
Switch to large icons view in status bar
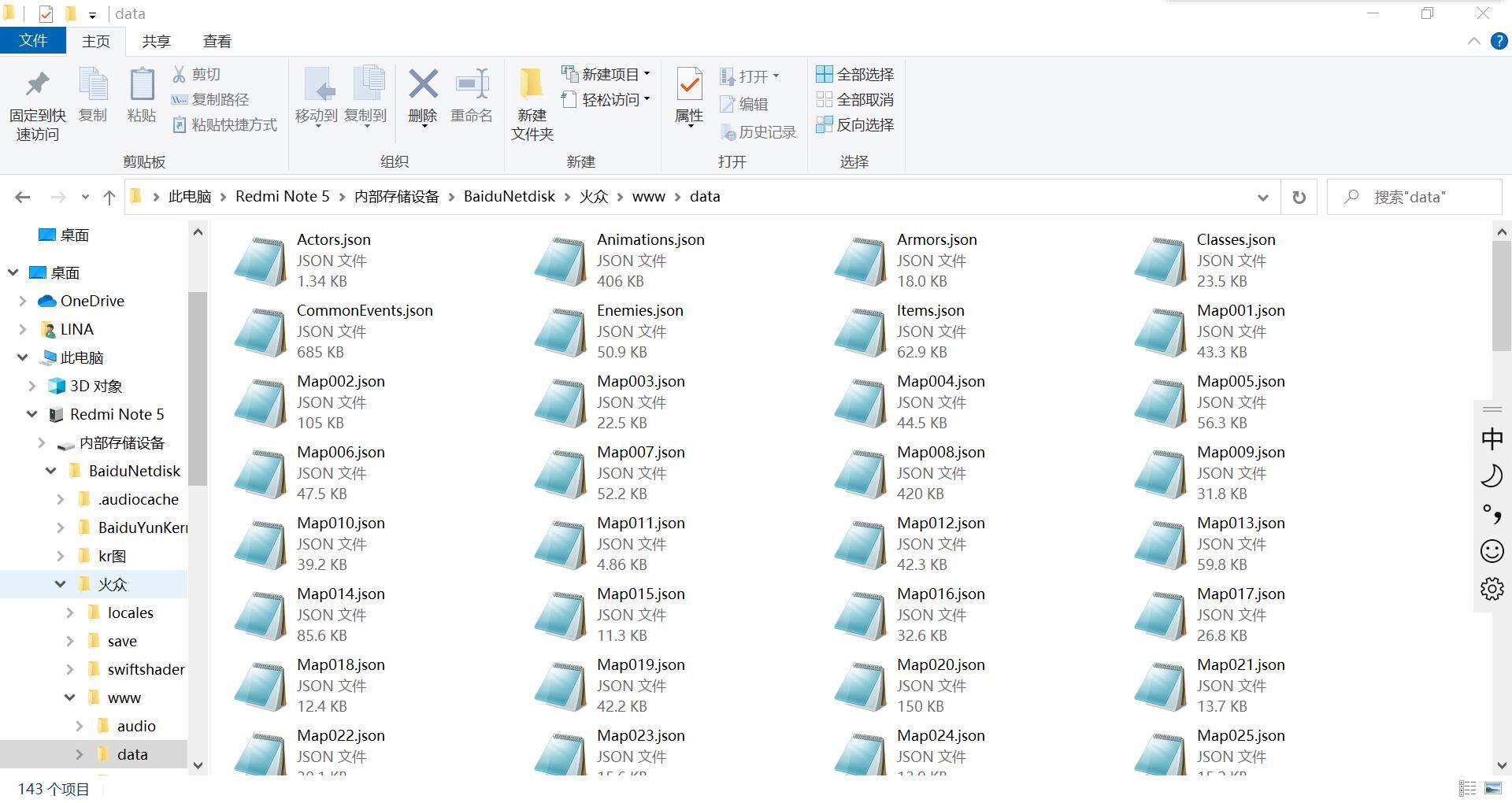pos(1492,788)
